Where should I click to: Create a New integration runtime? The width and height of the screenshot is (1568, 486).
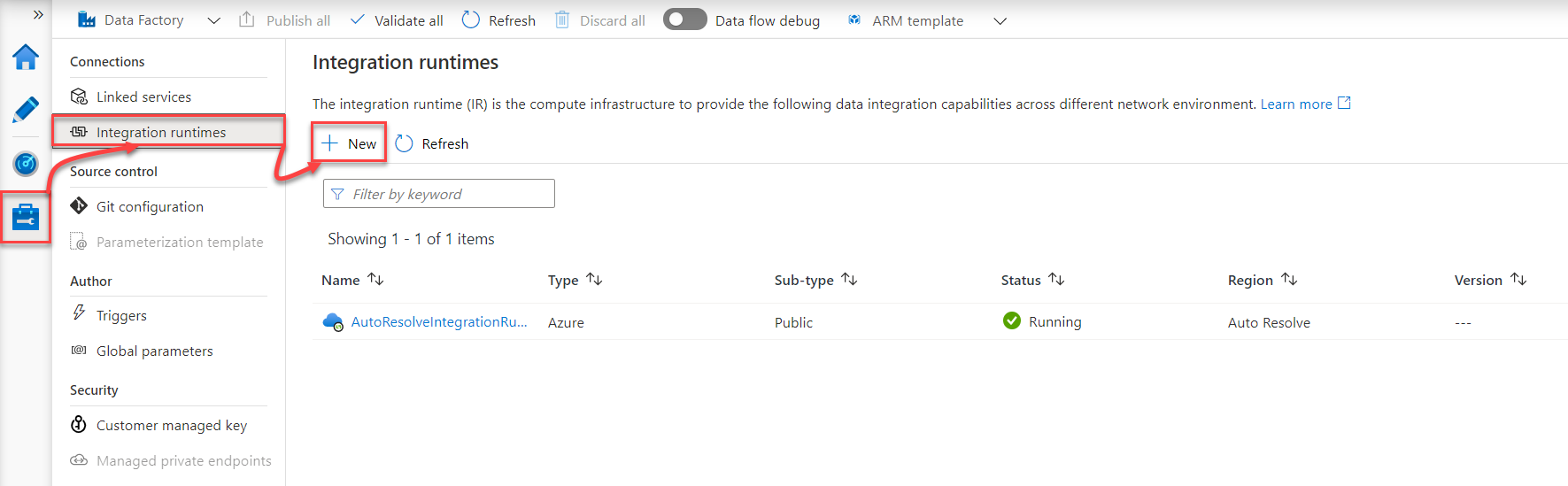350,143
